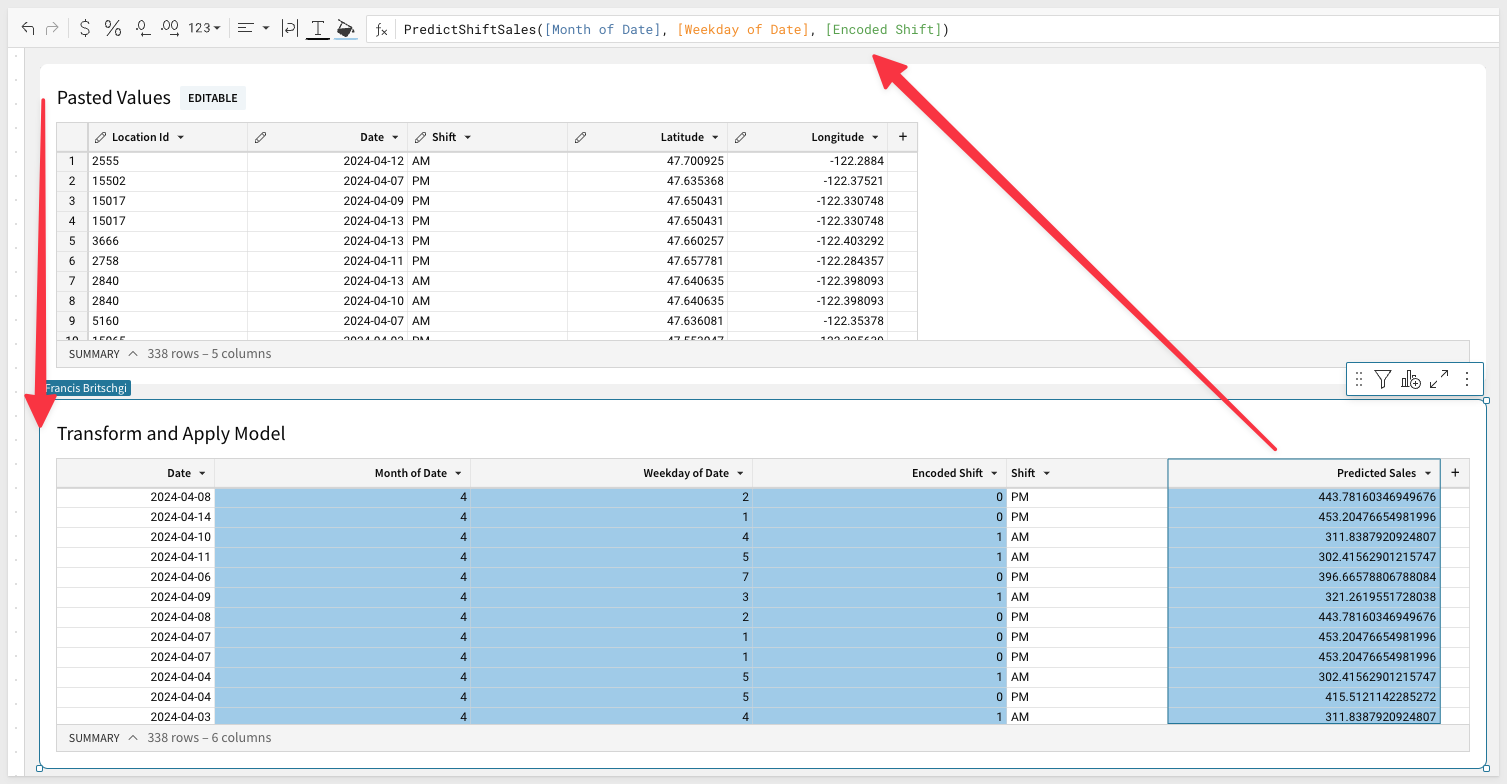Click the undo arrow in the toolbar

click(x=28, y=29)
